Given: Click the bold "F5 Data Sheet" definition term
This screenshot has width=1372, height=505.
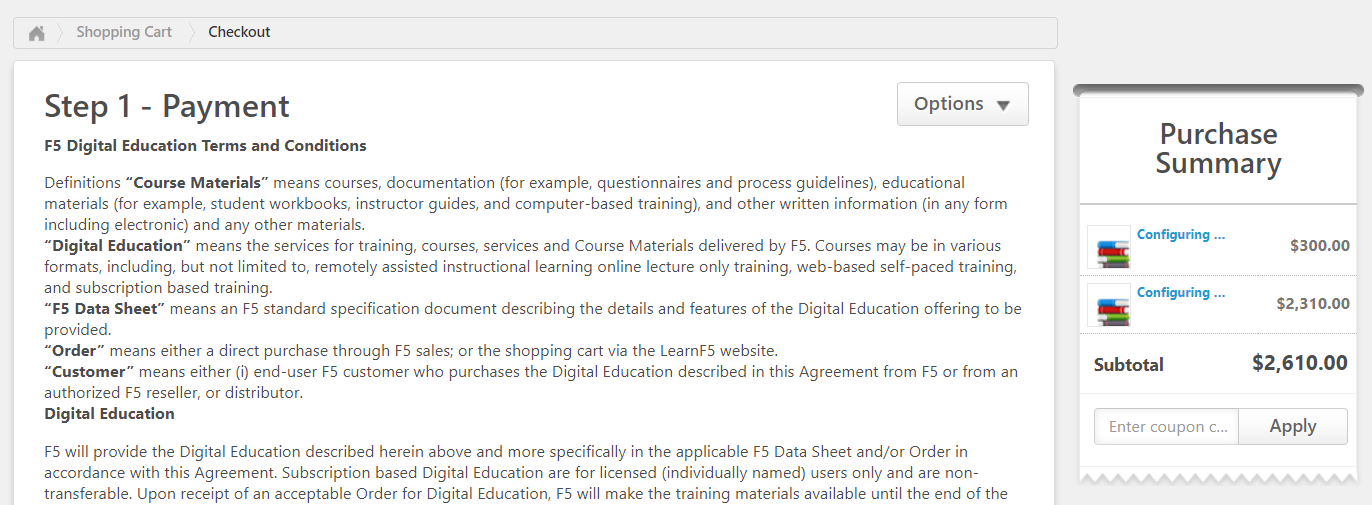Looking at the screenshot, I should point(104,309).
